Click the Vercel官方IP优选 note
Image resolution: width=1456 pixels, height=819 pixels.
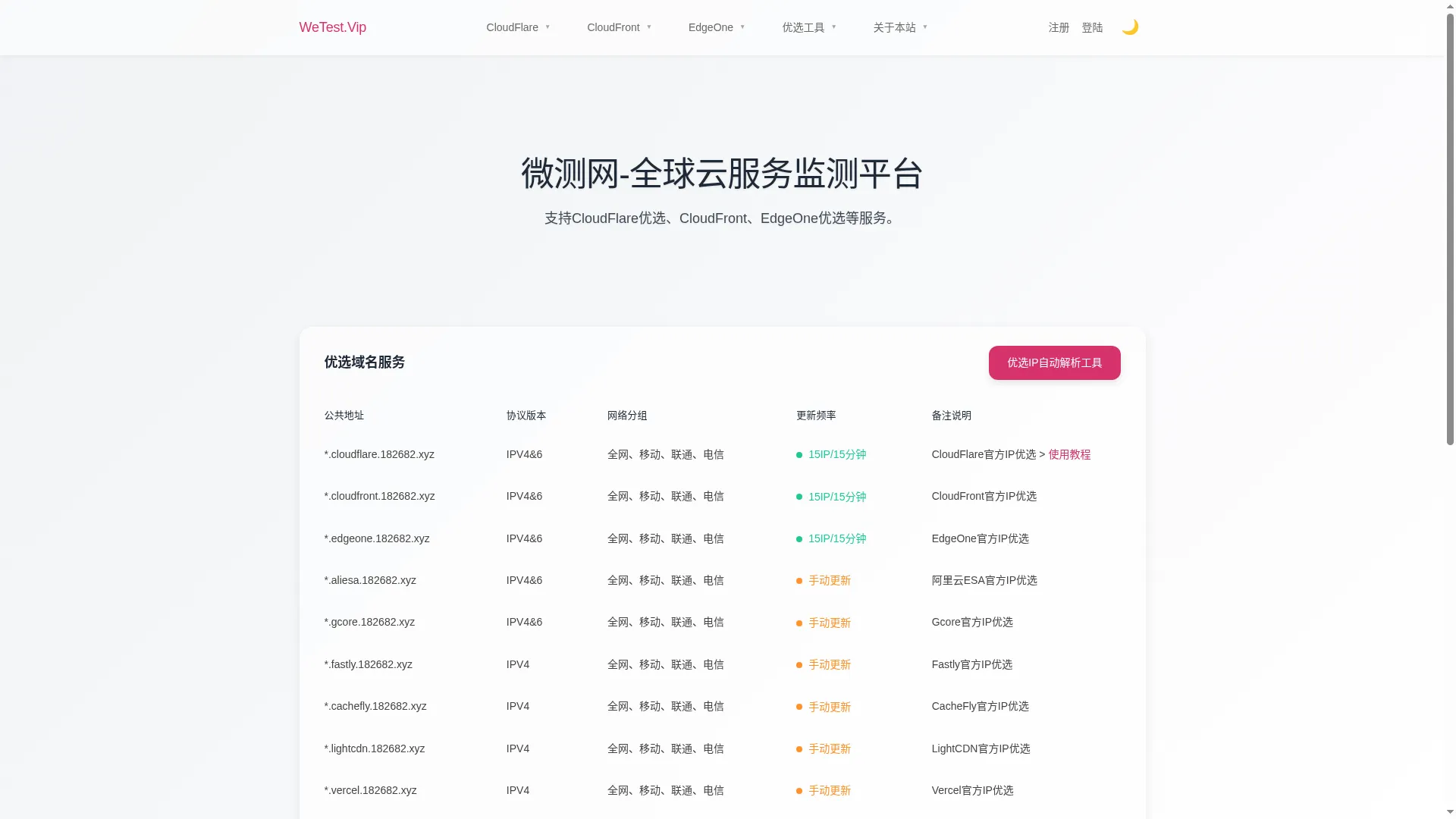[x=973, y=790]
